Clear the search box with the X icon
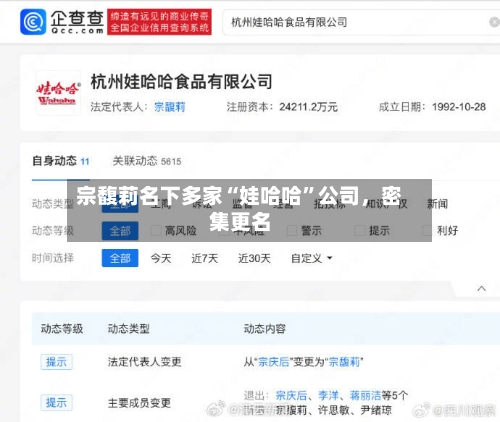500x422 pixels. pyautogui.click(x=494, y=22)
